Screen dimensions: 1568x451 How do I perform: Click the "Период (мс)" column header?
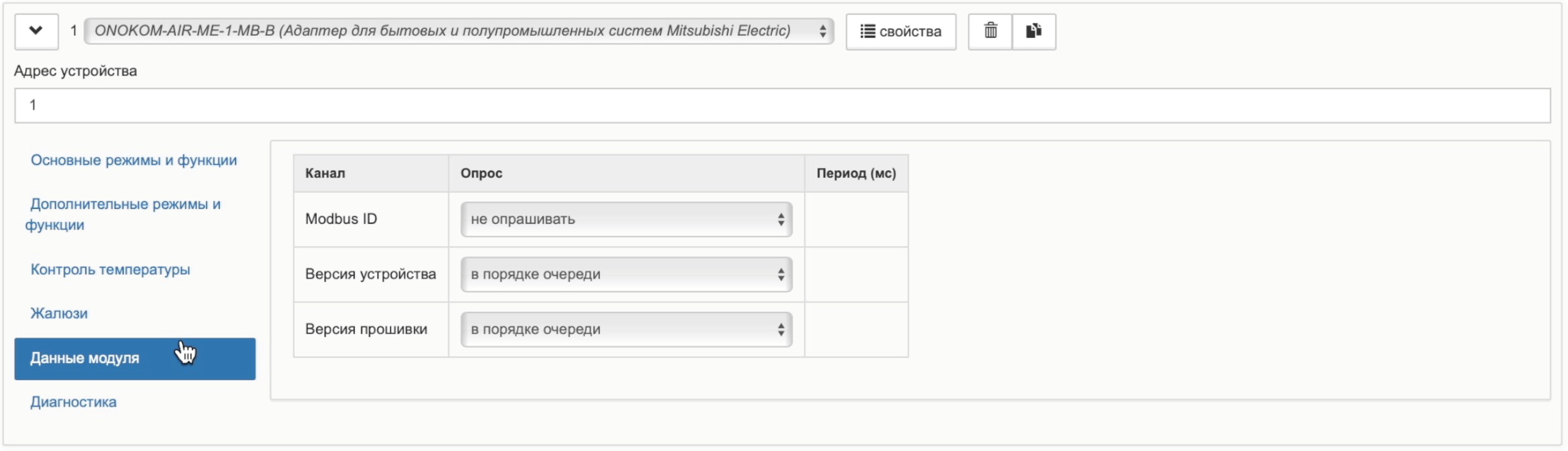click(855, 173)
